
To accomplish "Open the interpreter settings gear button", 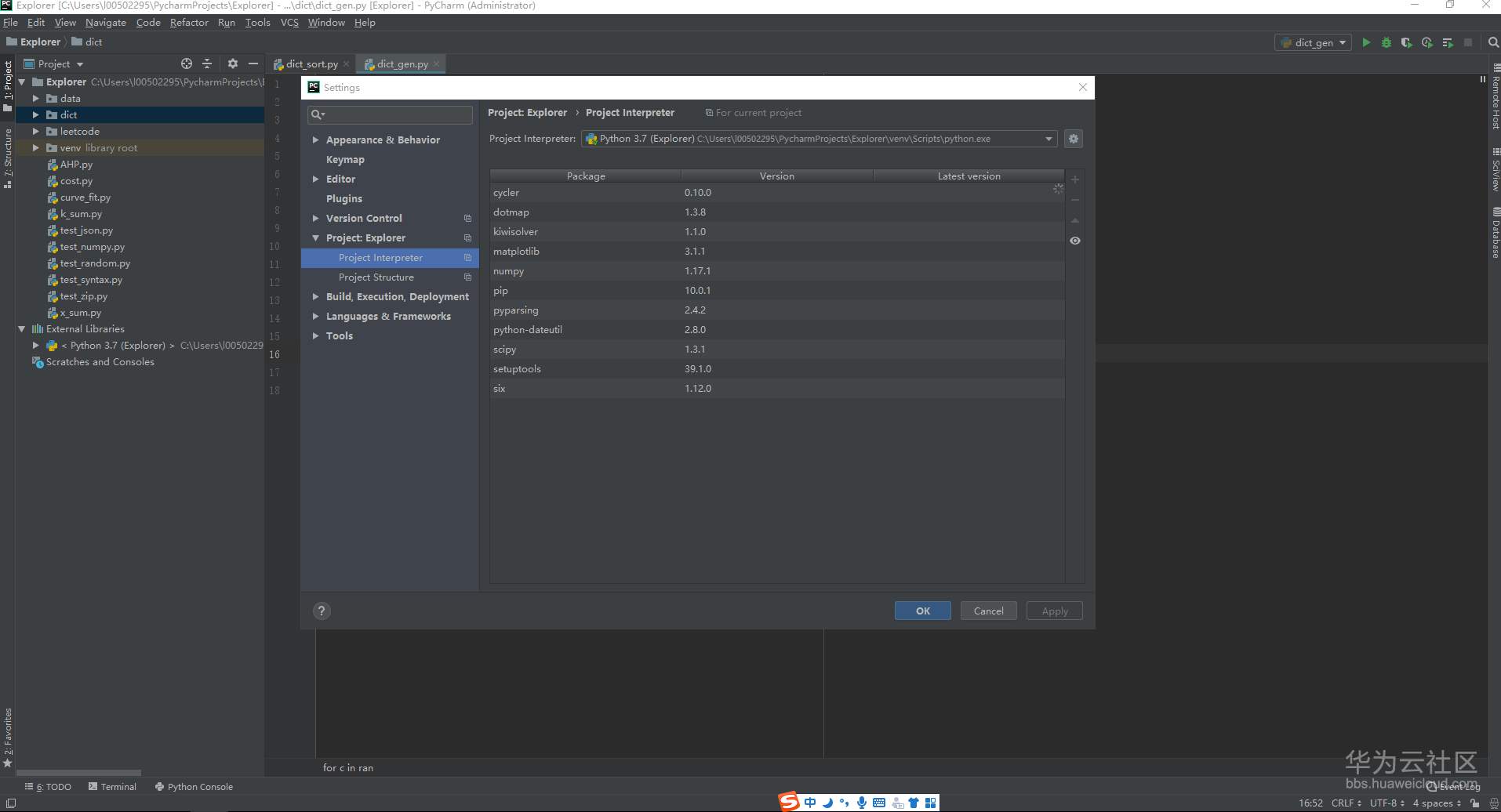I will pyautogui.click(x=1074, y=139).
